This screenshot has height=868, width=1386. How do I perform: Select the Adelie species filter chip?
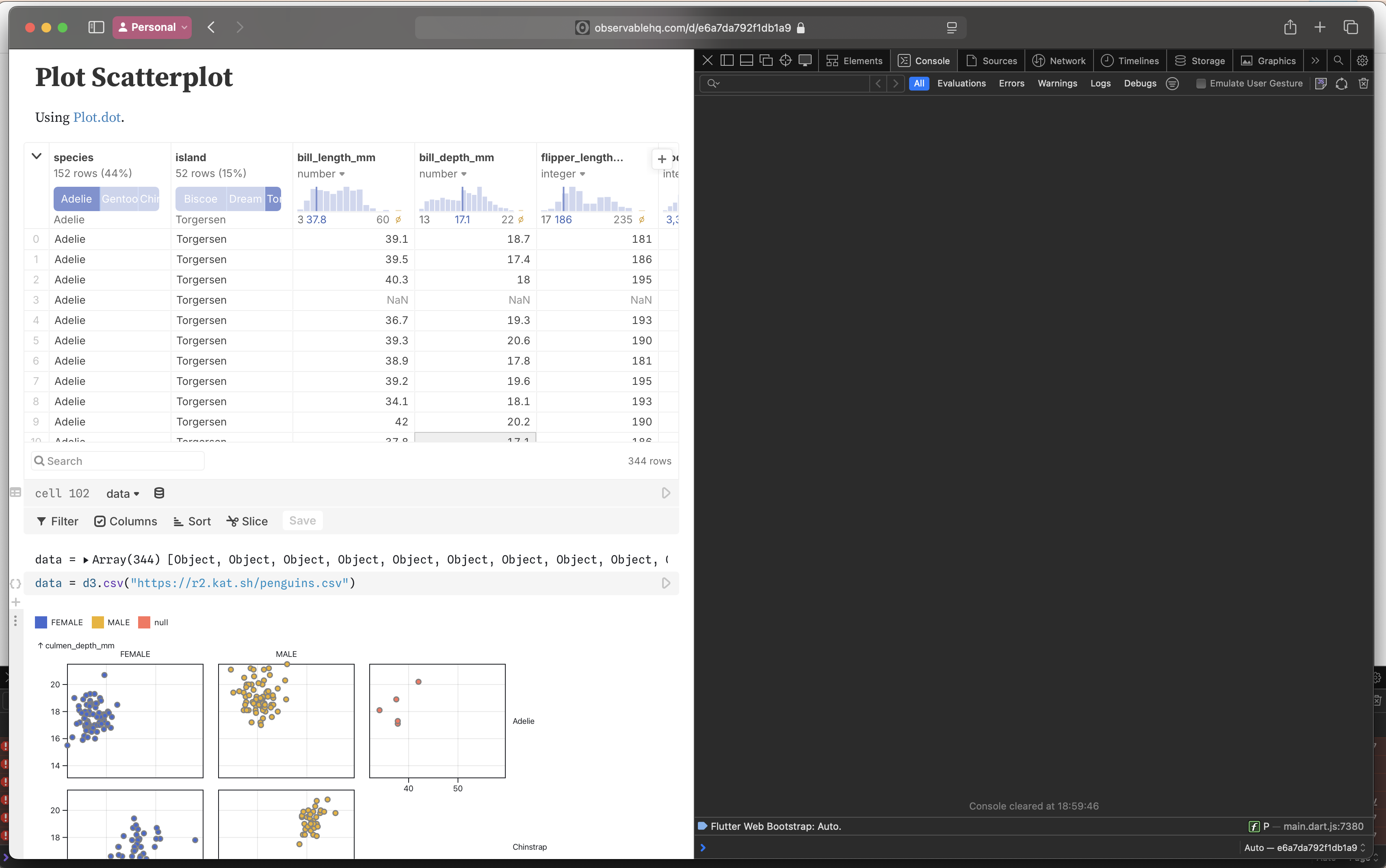coord(76,199)
